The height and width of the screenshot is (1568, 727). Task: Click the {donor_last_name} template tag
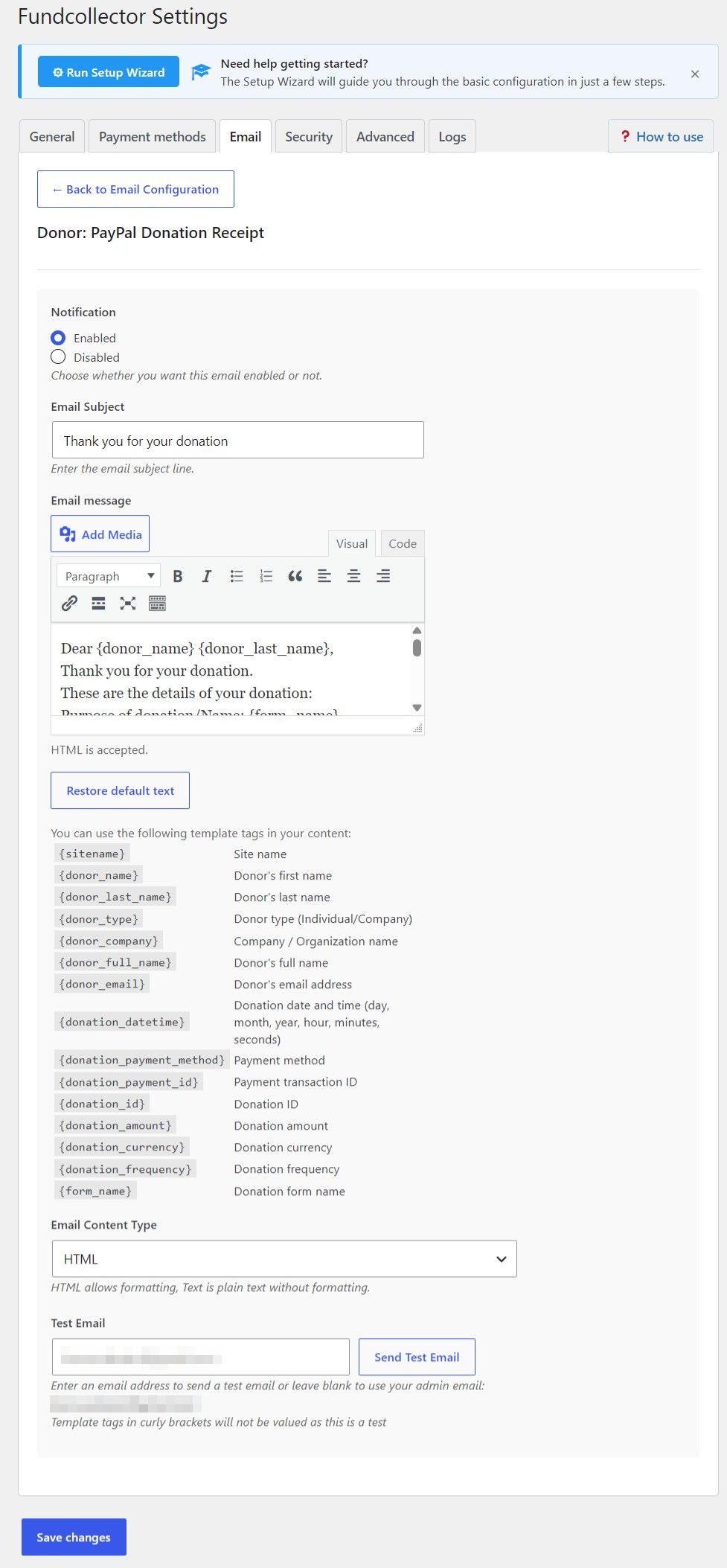[x=115, y=897]
